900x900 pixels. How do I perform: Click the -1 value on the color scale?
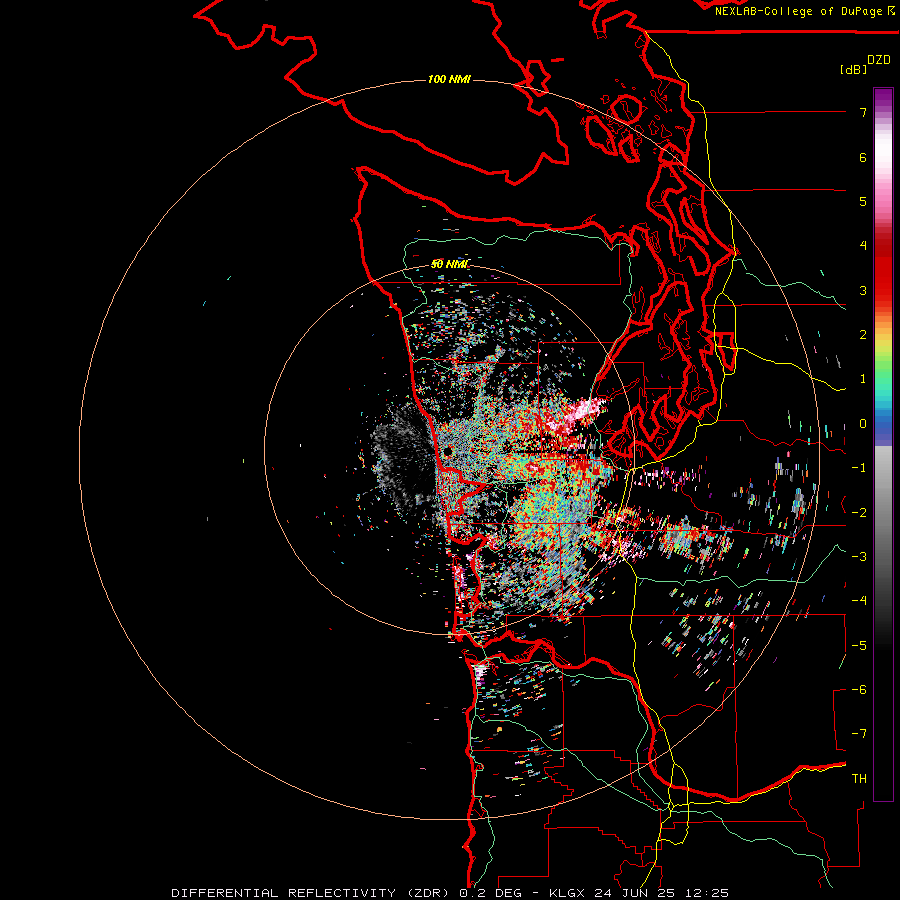pyautogui.click(x=859, y=468)
